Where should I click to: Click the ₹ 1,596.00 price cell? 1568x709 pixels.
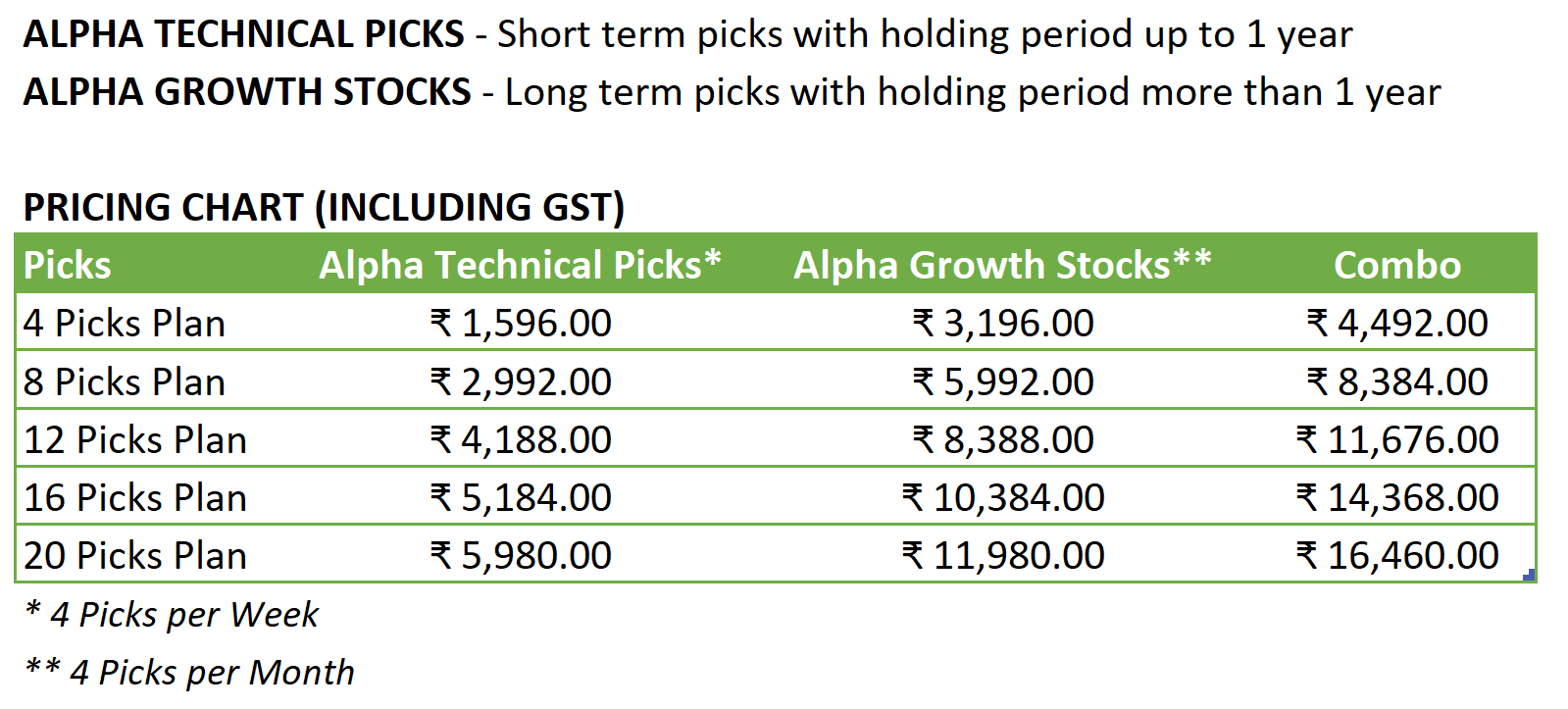[x=521, y=324]
